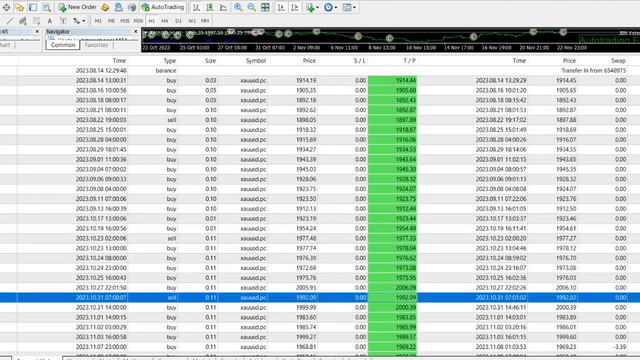This screenshot has width=640, height=360.
Task: Open the Periods dropdown arrow
Action: coord(336,7)
